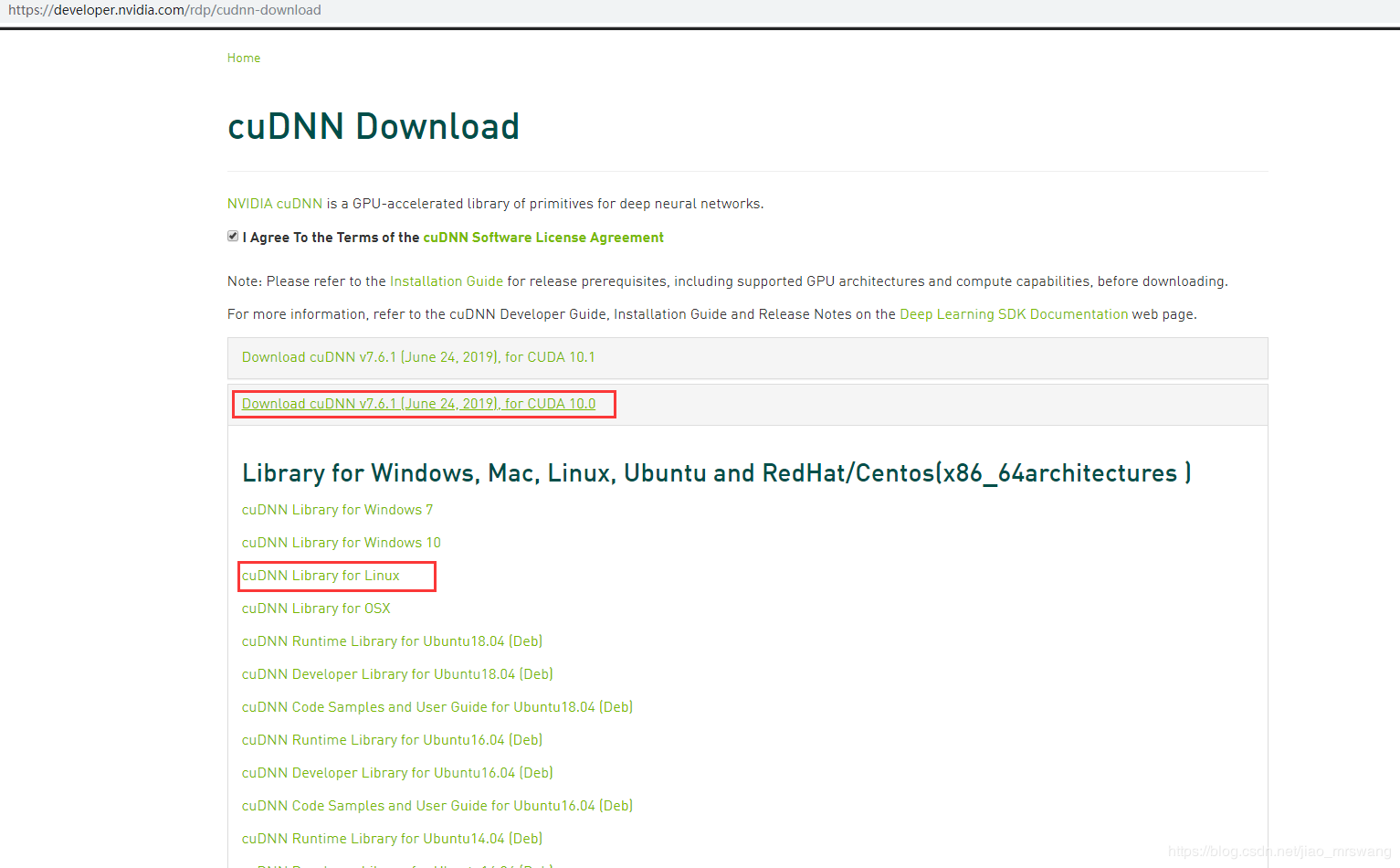Click the Home breadcrumb link

244,58
